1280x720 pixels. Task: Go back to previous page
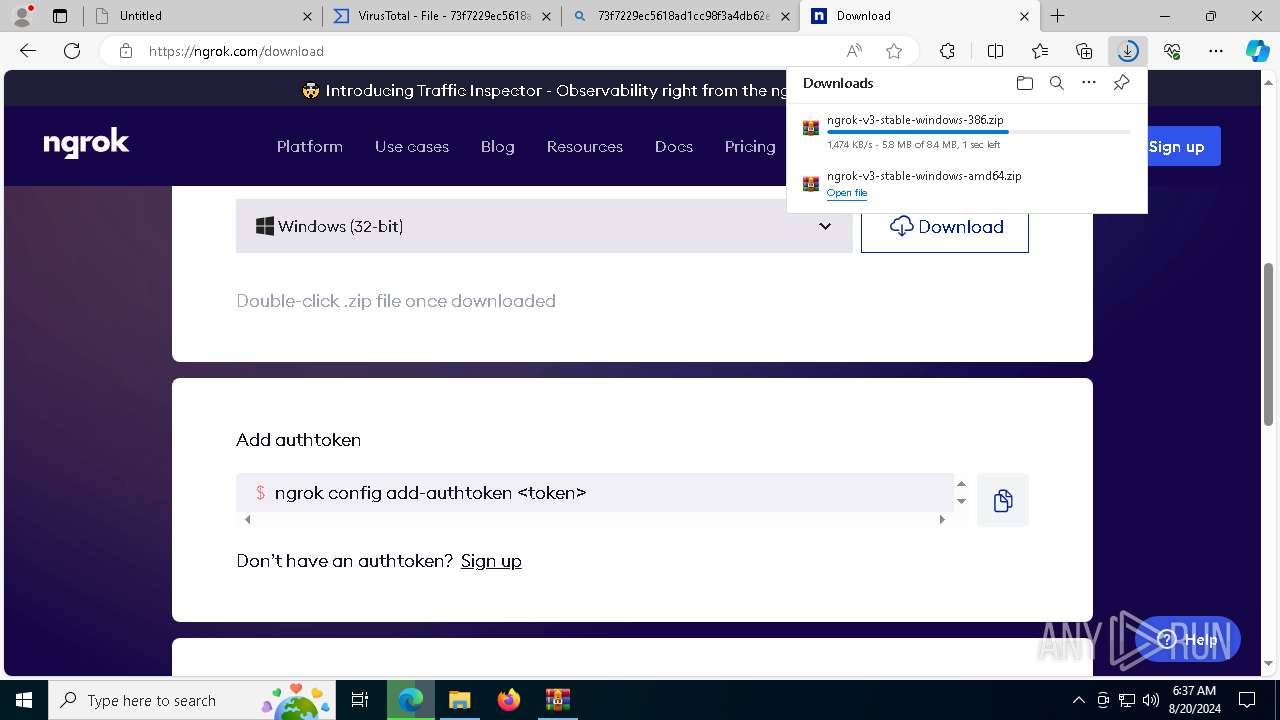pyautogui.click(x=28, y=51)
